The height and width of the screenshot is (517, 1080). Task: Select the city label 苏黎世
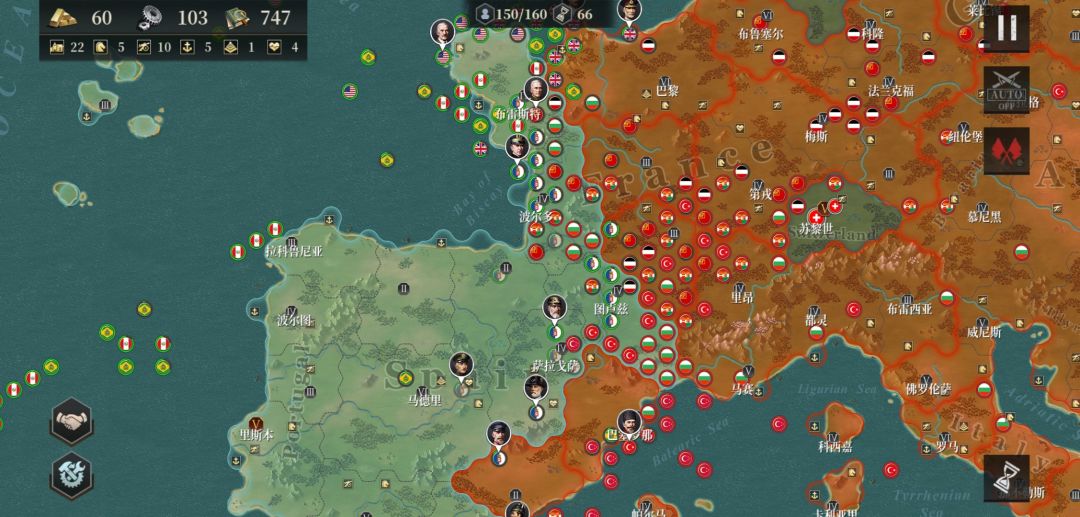pos(816,228)
